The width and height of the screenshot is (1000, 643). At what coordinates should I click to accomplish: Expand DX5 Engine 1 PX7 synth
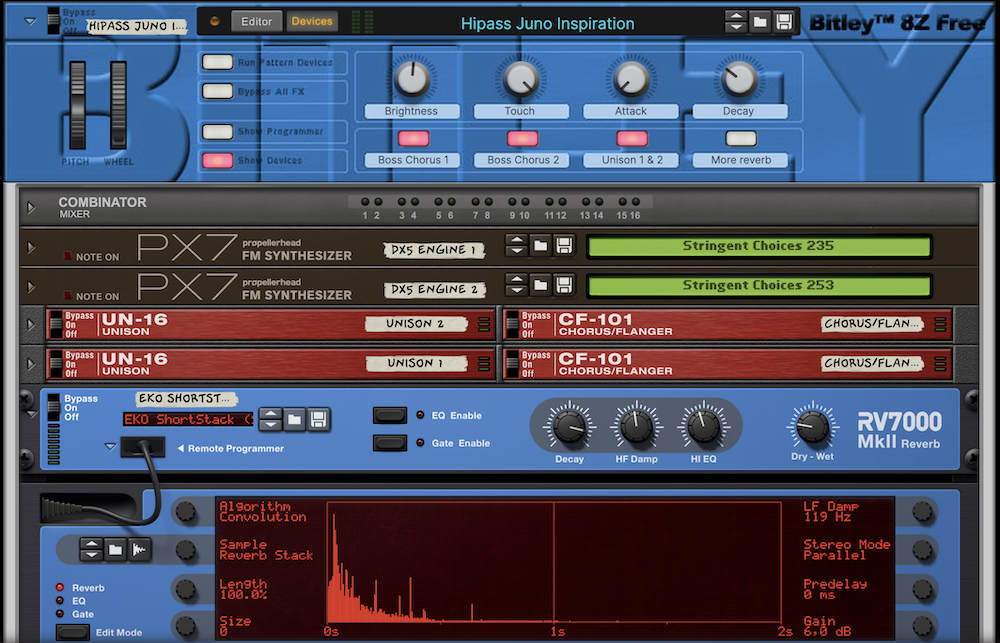(30, 248)
